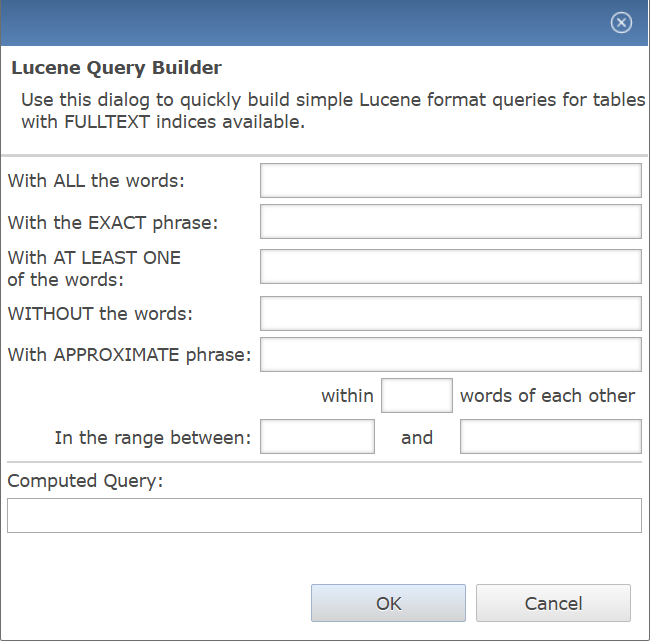The height and width of the screenshot is (641, 650).
Task: Click the WITHOUT the words input box
Action: [x=451, y=313]
